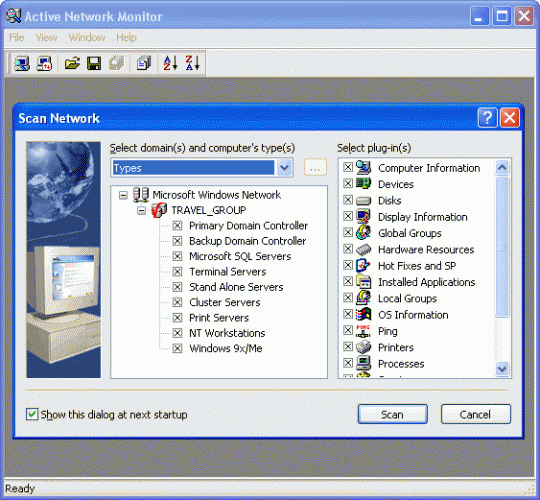This screenshot has width=540, height=500.
Task: Click the Scan button
Action: pos(393,414)
